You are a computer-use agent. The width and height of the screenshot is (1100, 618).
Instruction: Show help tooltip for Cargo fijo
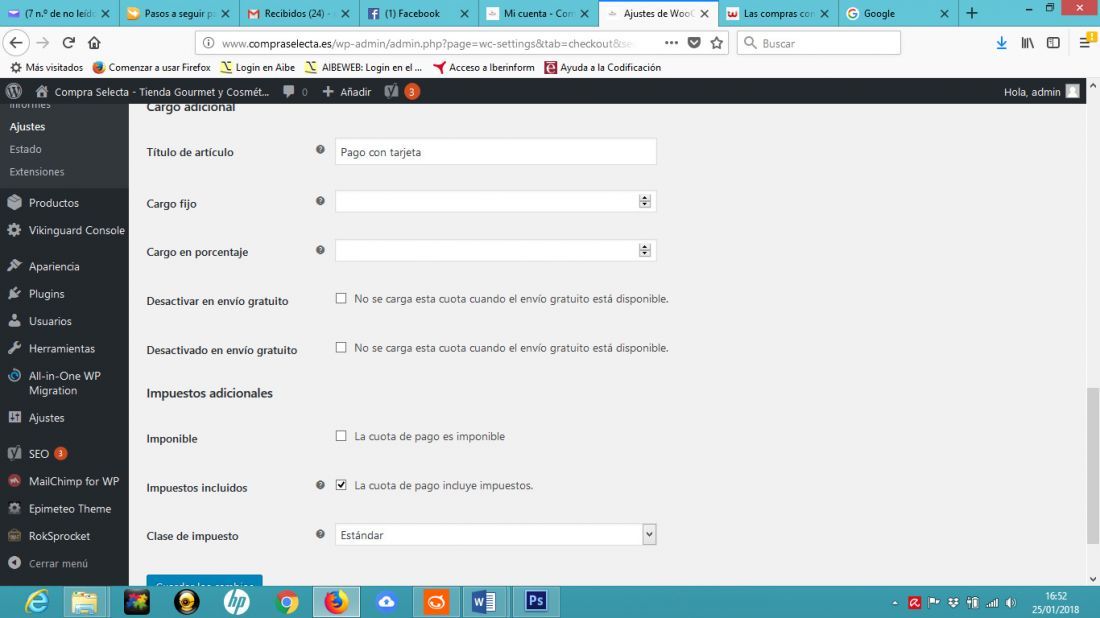point(320,201)
